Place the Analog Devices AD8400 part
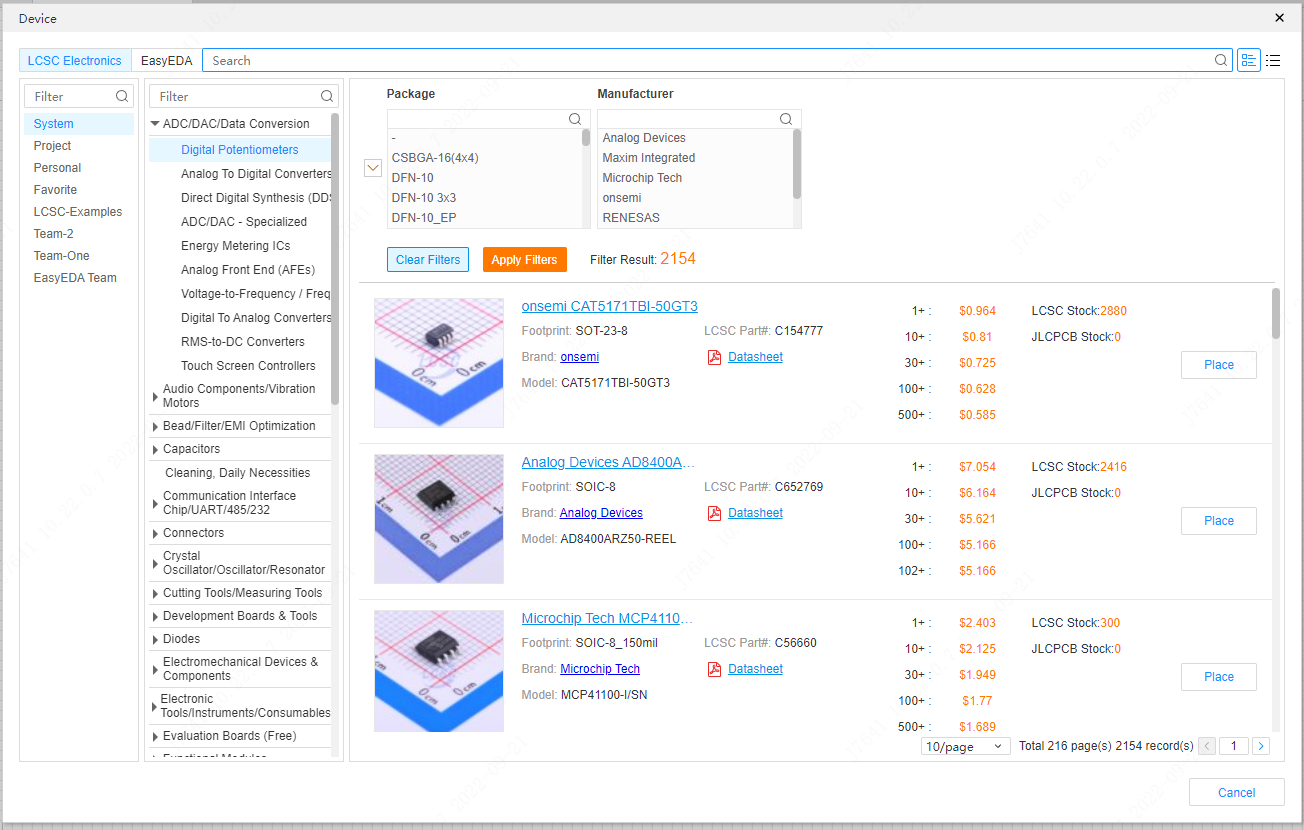 click(x=1218, y=521)
